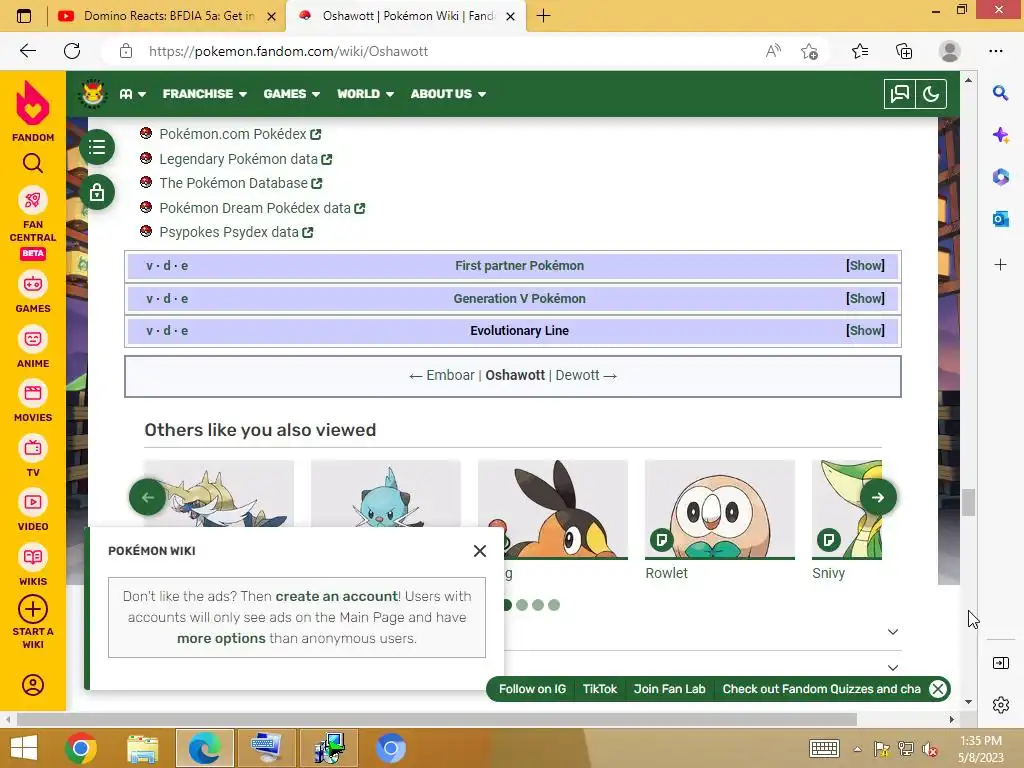
Task: Open the Video sidebar icon
Action: point(33,502)
